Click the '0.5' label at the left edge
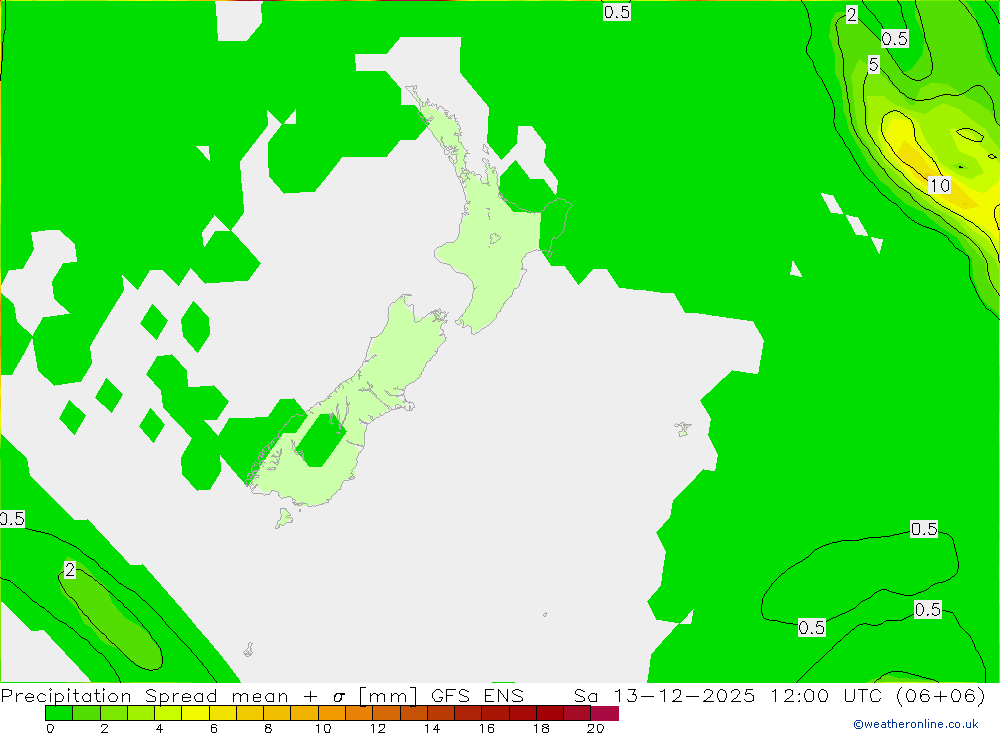Viewport: 1000px width, 733px height. pos(12,519)
